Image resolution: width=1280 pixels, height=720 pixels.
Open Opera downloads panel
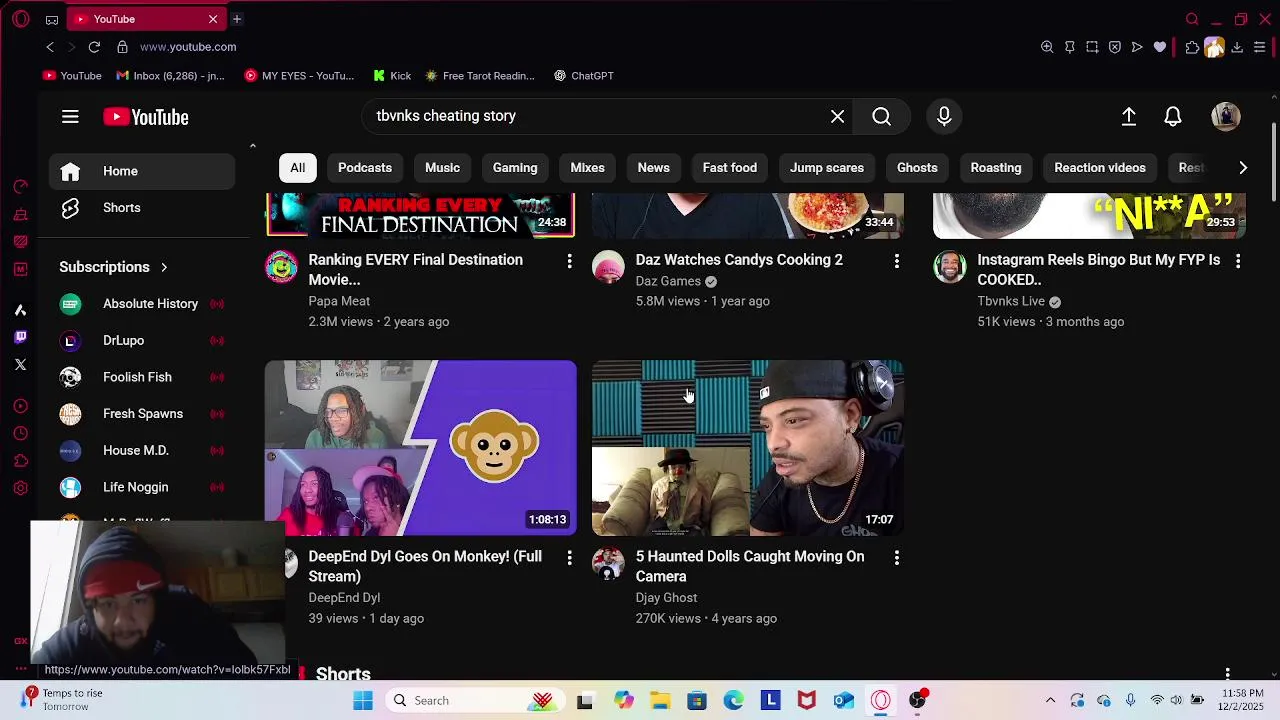pos(1237,47)
